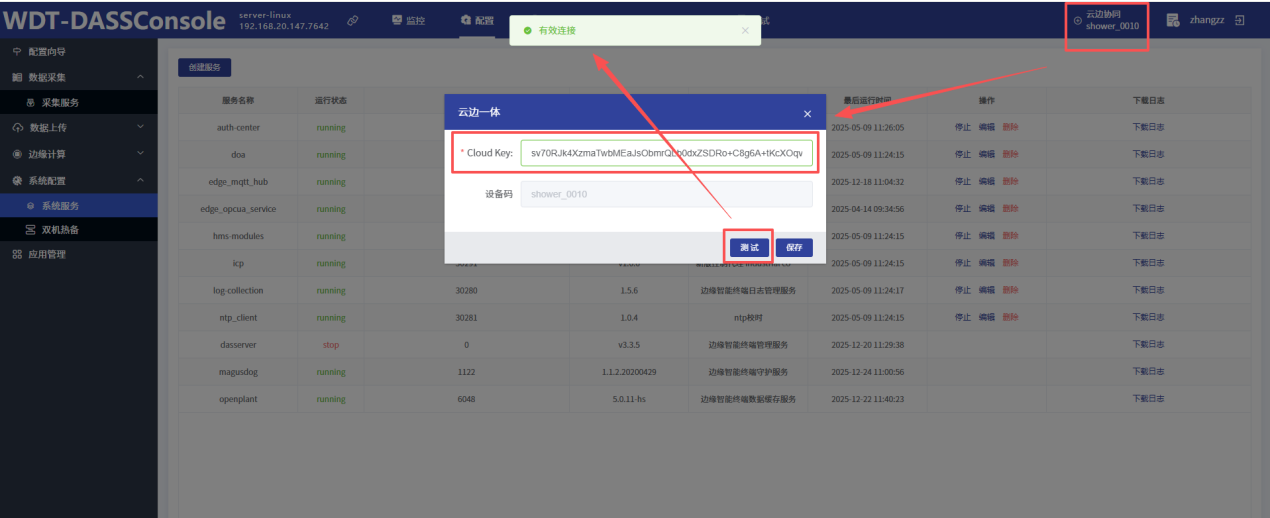Switch to the 监控 top tab
The width and height of the screenshot is (1270, 518).
[x=408, y=21]
